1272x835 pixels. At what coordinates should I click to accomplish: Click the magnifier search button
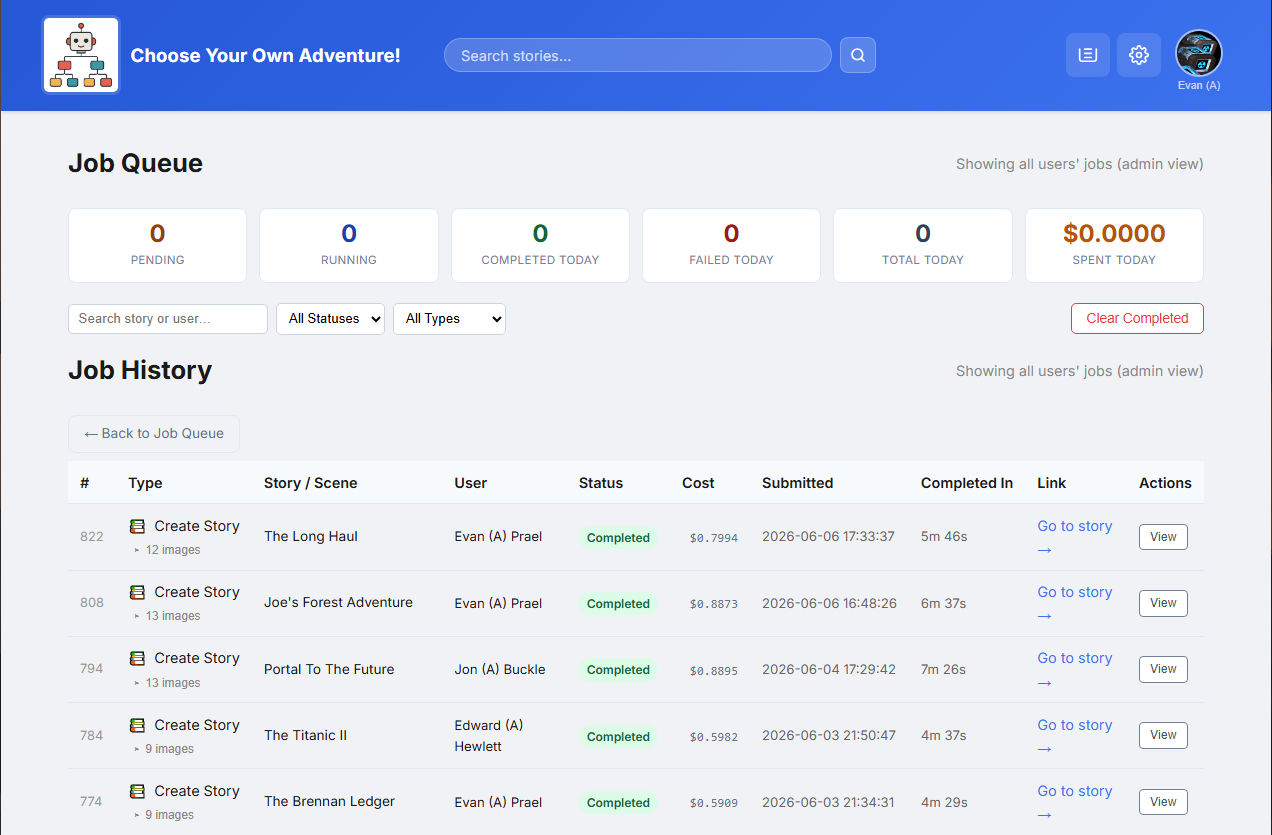coord(858,55)
